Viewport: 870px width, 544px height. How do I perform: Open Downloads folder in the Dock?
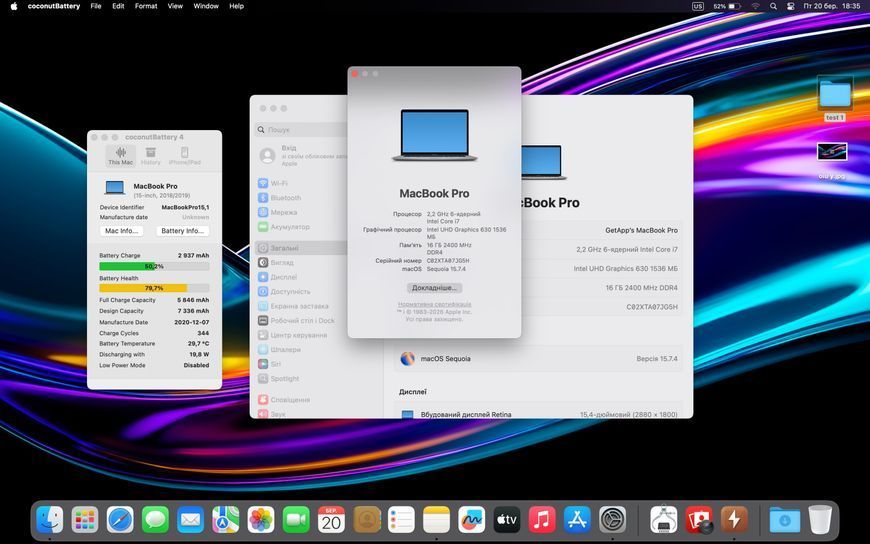785,520
